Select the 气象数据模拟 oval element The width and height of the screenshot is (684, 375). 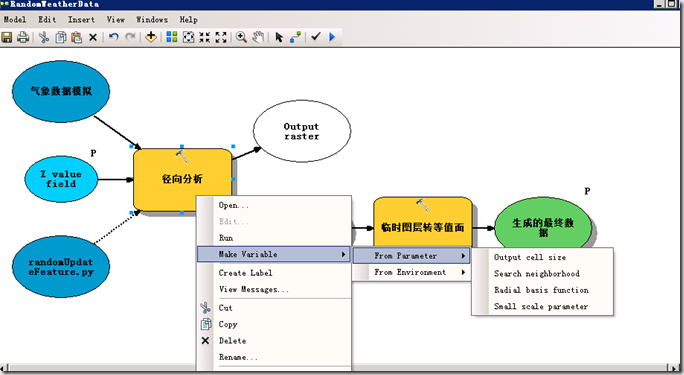pos(61,91)
